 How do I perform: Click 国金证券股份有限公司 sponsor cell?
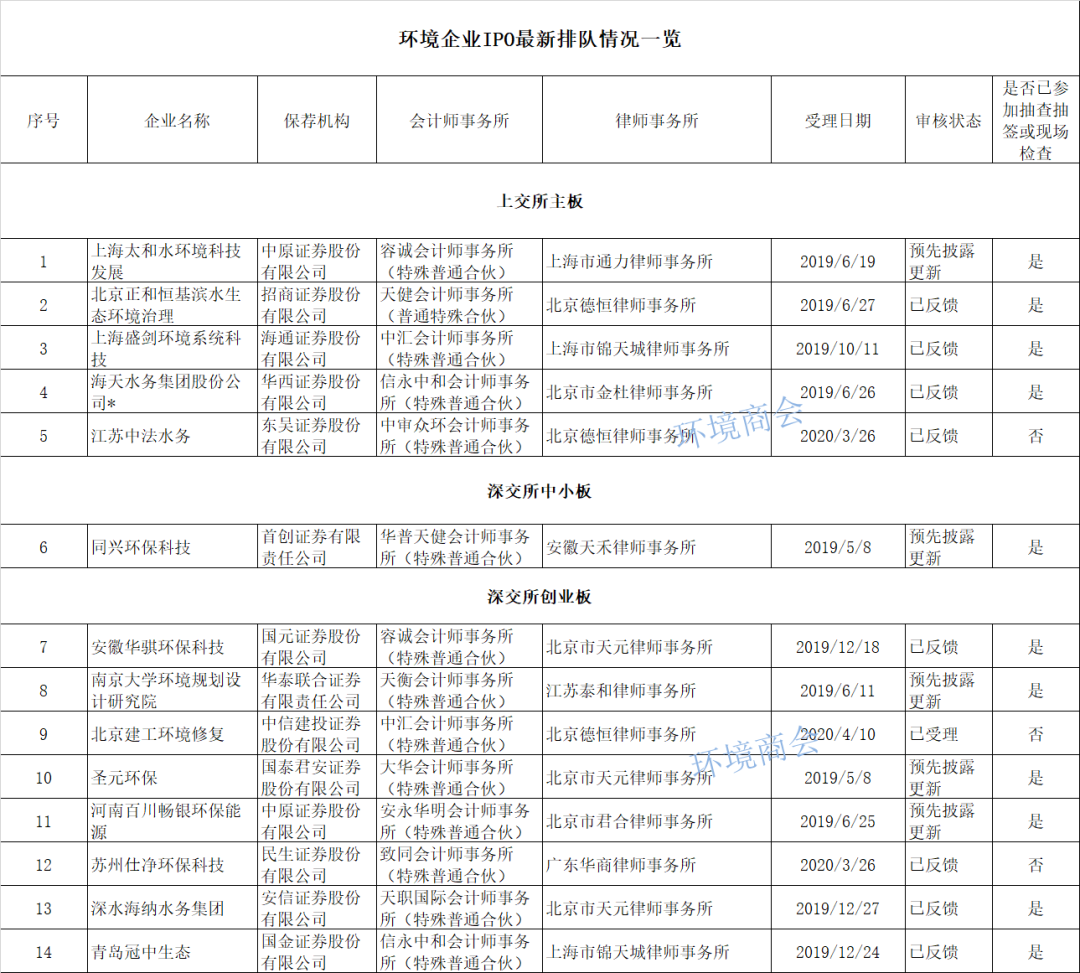click(x=317, y=952)
